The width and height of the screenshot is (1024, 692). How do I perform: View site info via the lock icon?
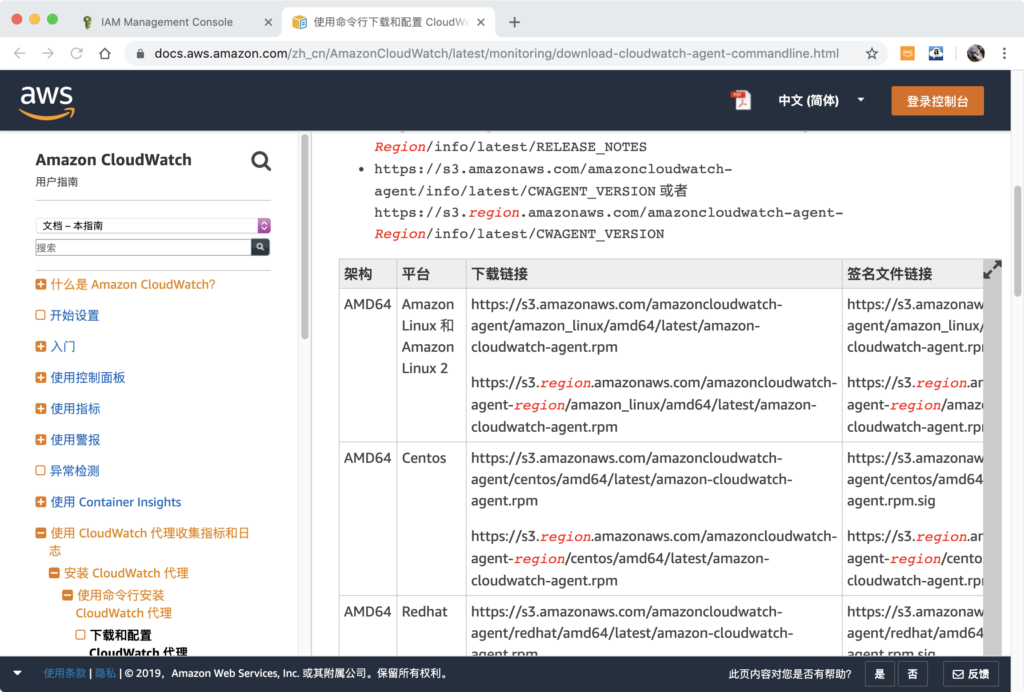(x=140, y=54)
